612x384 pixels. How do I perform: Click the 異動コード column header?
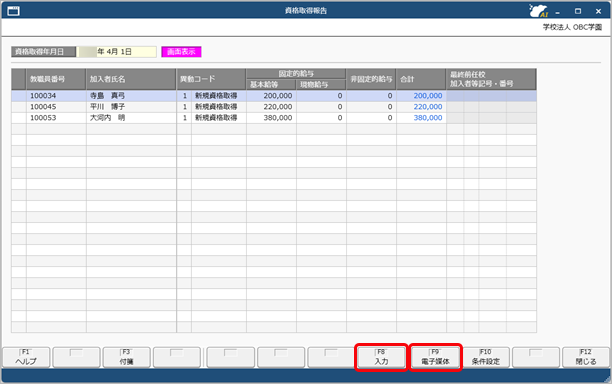tap(211, 79)
